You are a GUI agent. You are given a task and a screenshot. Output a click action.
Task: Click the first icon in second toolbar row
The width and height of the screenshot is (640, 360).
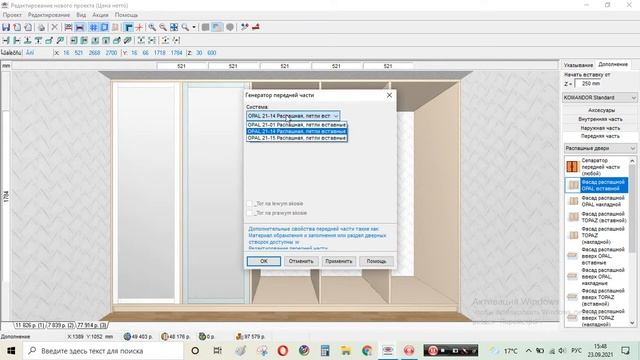[6, 40]
